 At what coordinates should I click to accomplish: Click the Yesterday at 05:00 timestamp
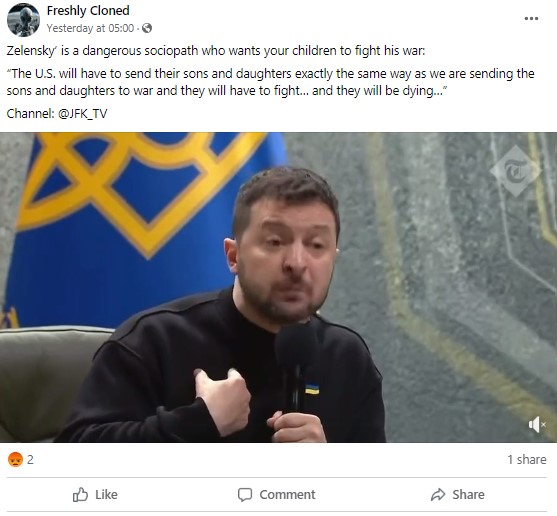pyautogui.click(x=91, y=28)
